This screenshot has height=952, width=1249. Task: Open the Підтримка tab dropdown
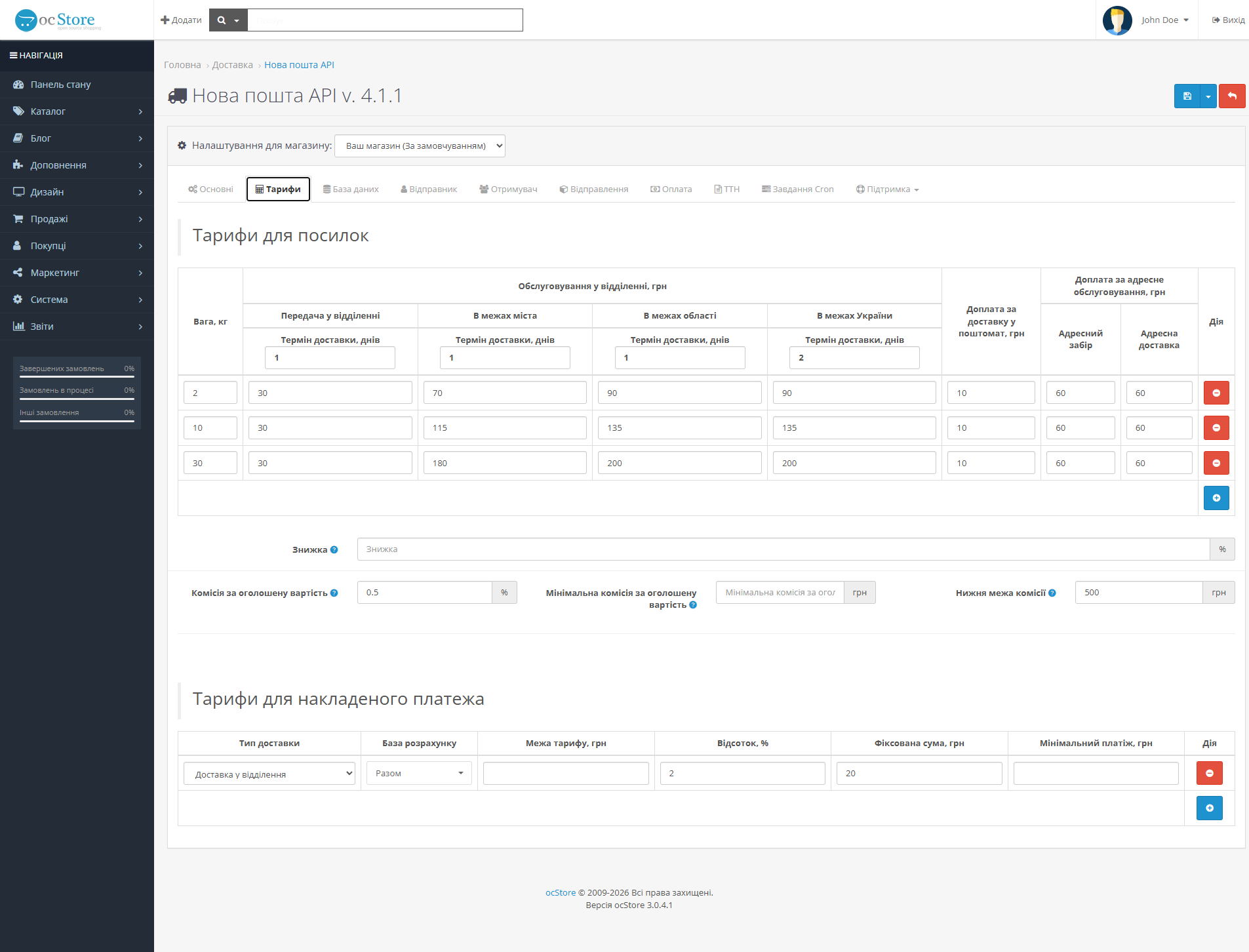coord(888,189)
